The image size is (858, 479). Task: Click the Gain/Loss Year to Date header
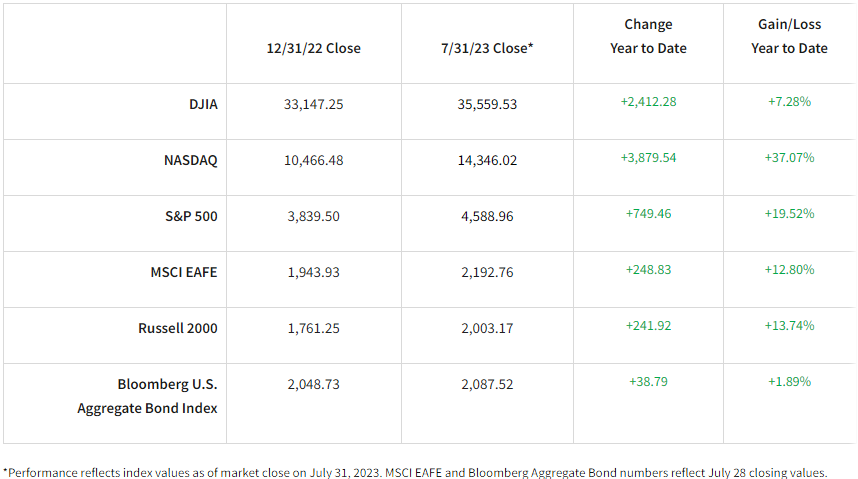pos(789,36)
